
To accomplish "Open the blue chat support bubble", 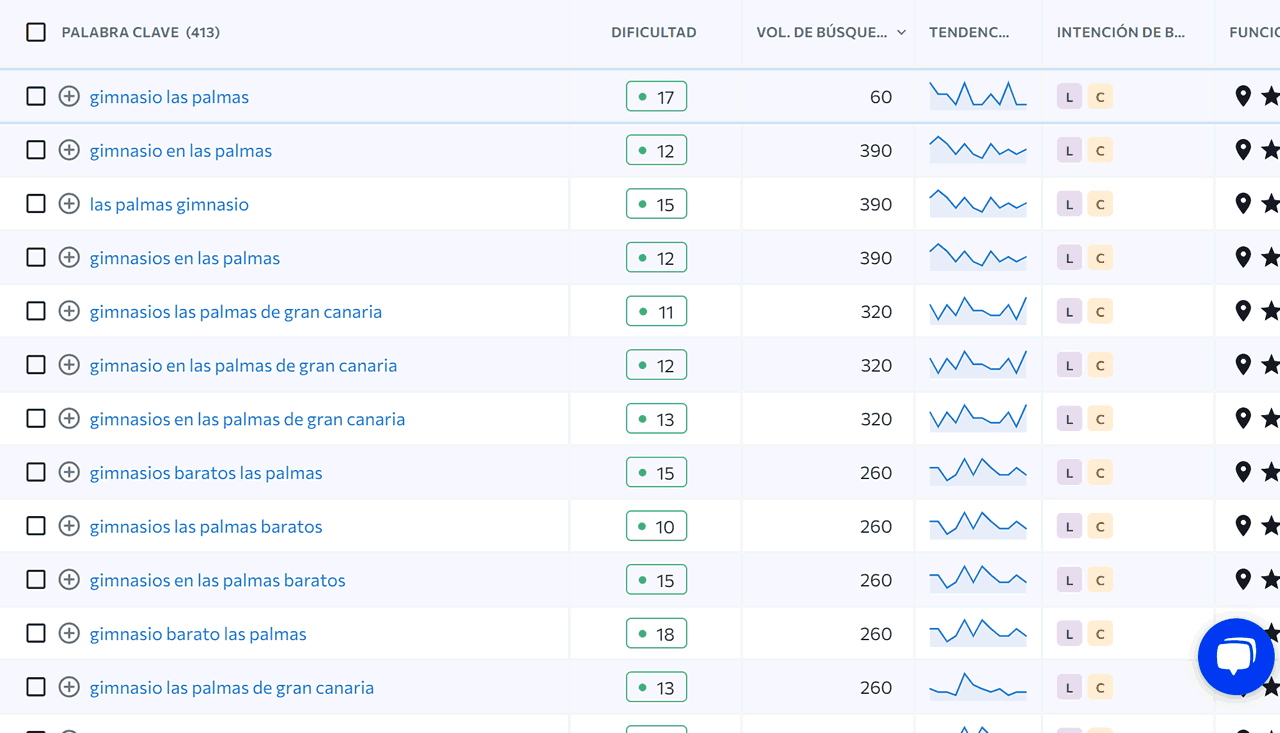I will pyautogui.click(x=1236, y=657).
